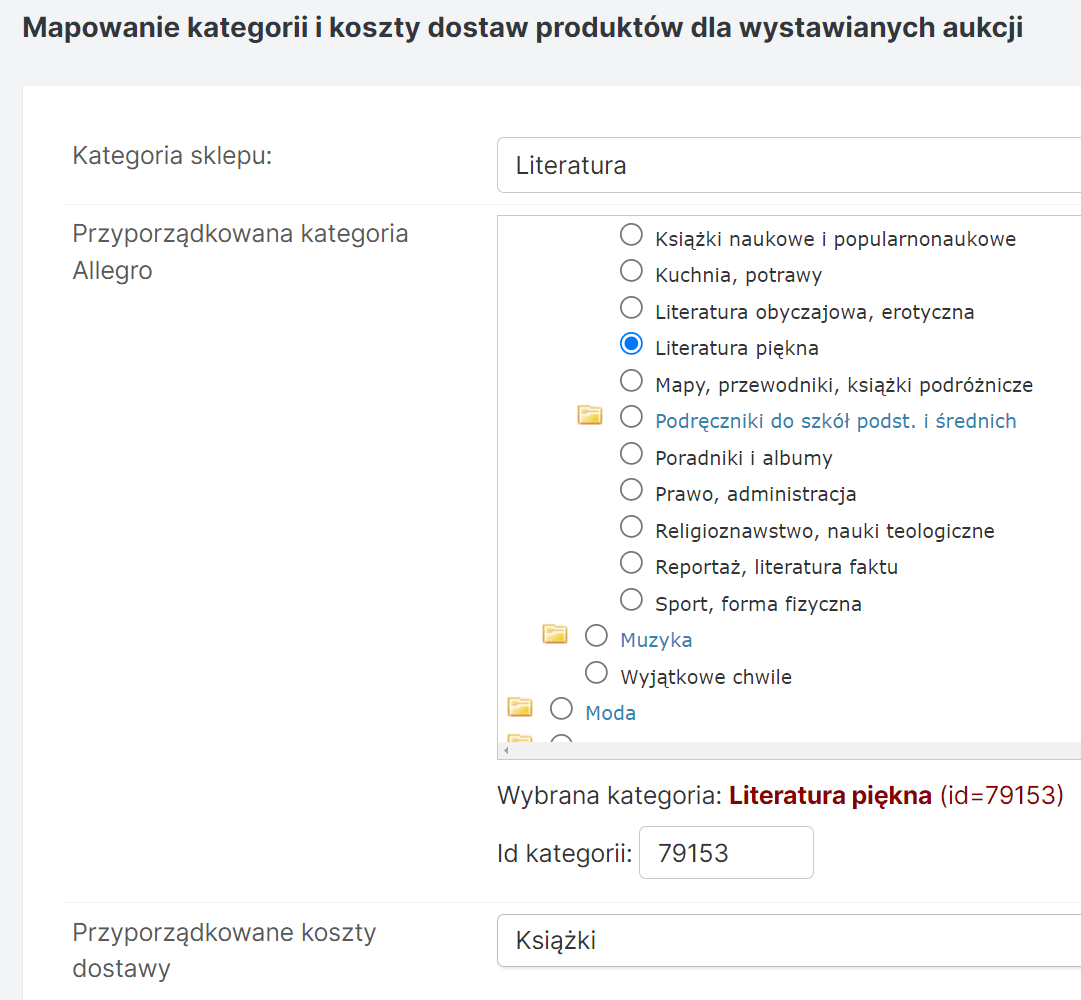
Task: Open the koszty dostawy Książki dropdown
Action: pyautogui.click(x=788, y=940)
